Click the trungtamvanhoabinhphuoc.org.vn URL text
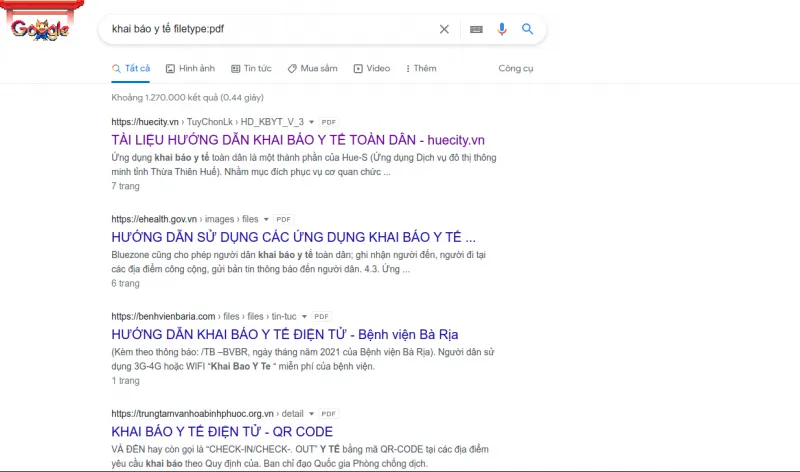800x472 pixels. (x=192, y=414)
